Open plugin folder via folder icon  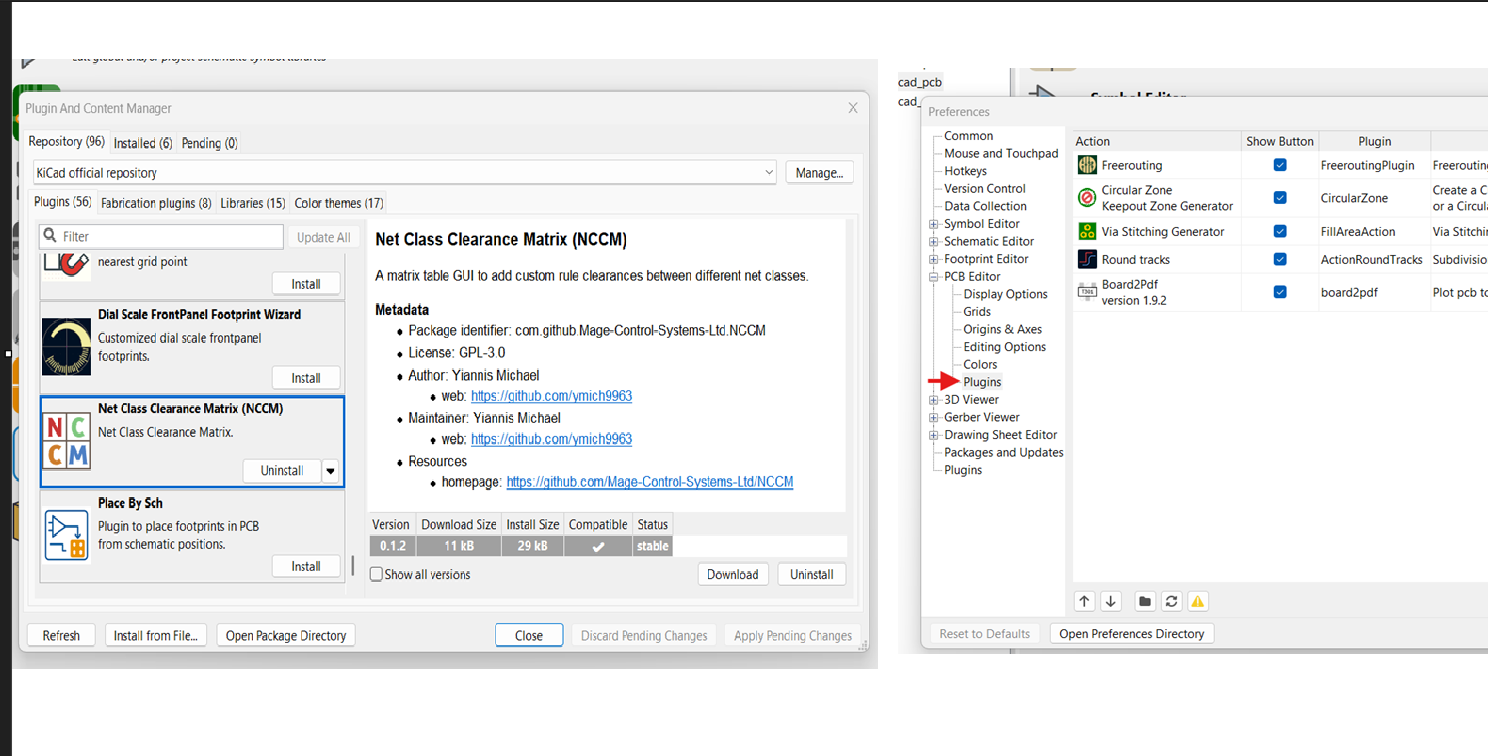coord(1145,601)
